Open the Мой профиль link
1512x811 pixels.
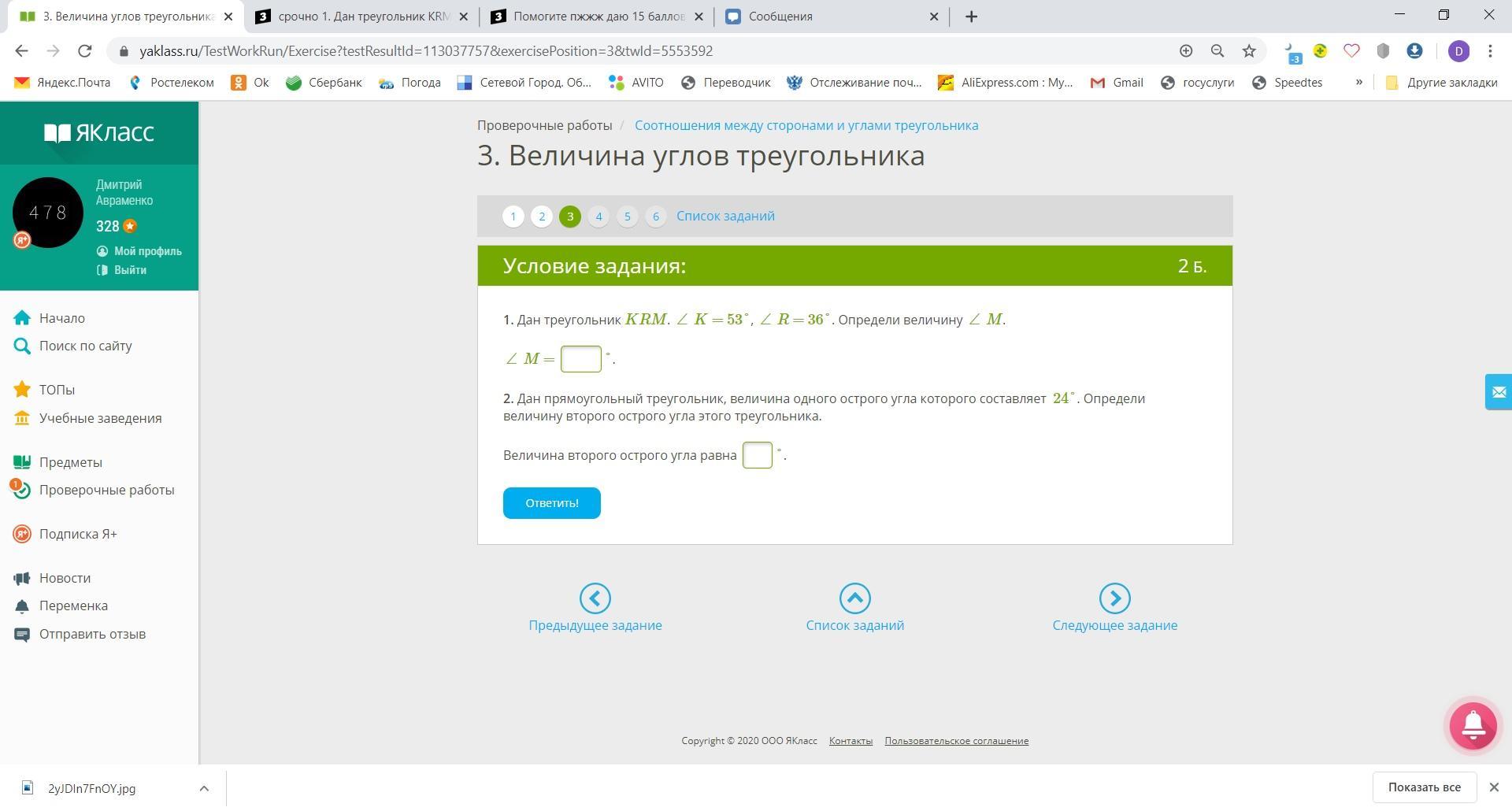point(147,251)
